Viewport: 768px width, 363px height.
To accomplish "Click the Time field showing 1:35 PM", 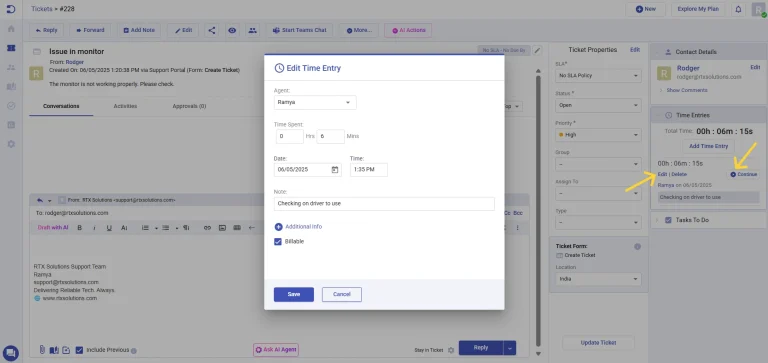I will coord(369,169).
